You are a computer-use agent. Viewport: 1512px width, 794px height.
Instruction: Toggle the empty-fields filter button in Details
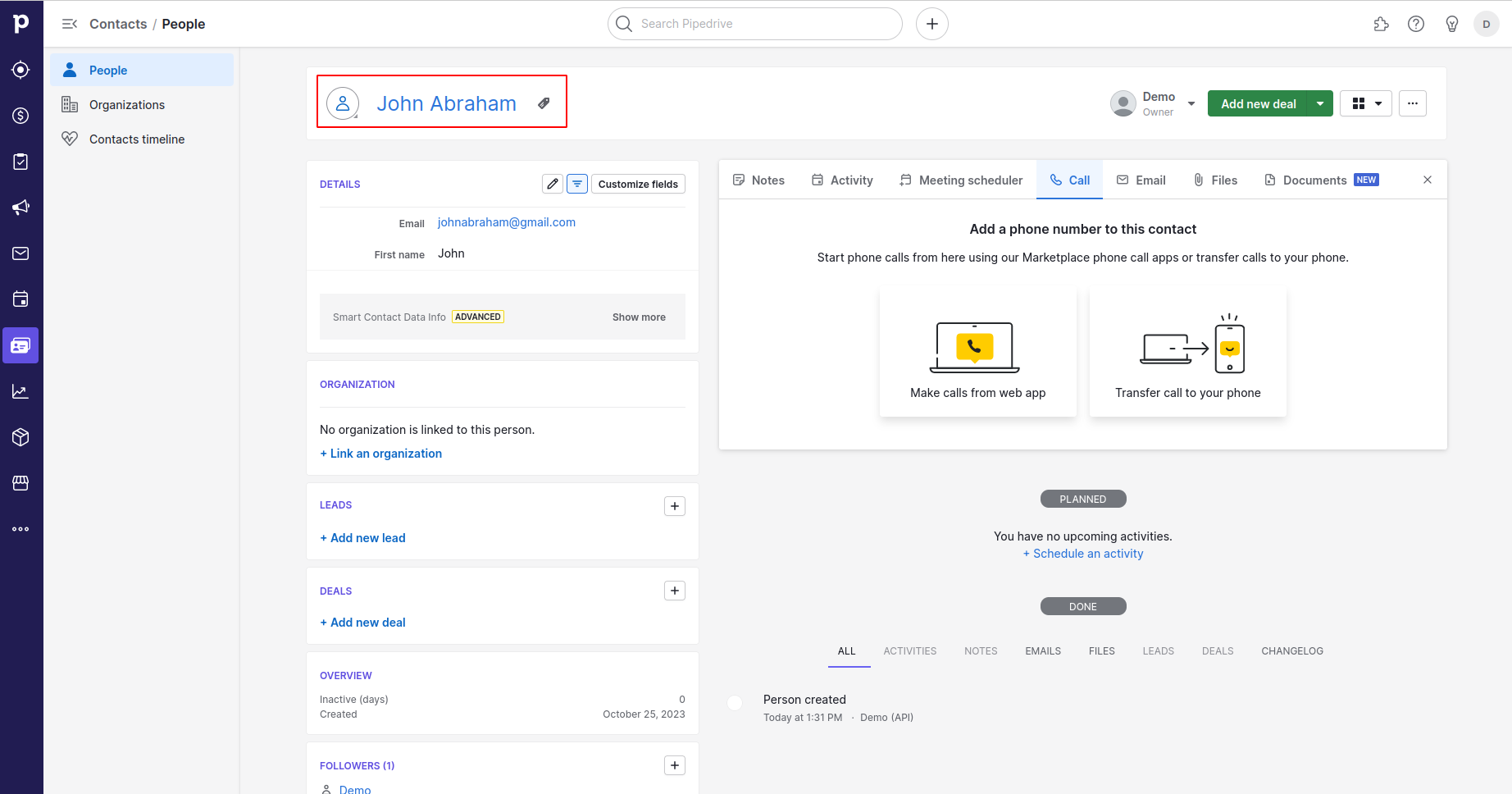577,184
